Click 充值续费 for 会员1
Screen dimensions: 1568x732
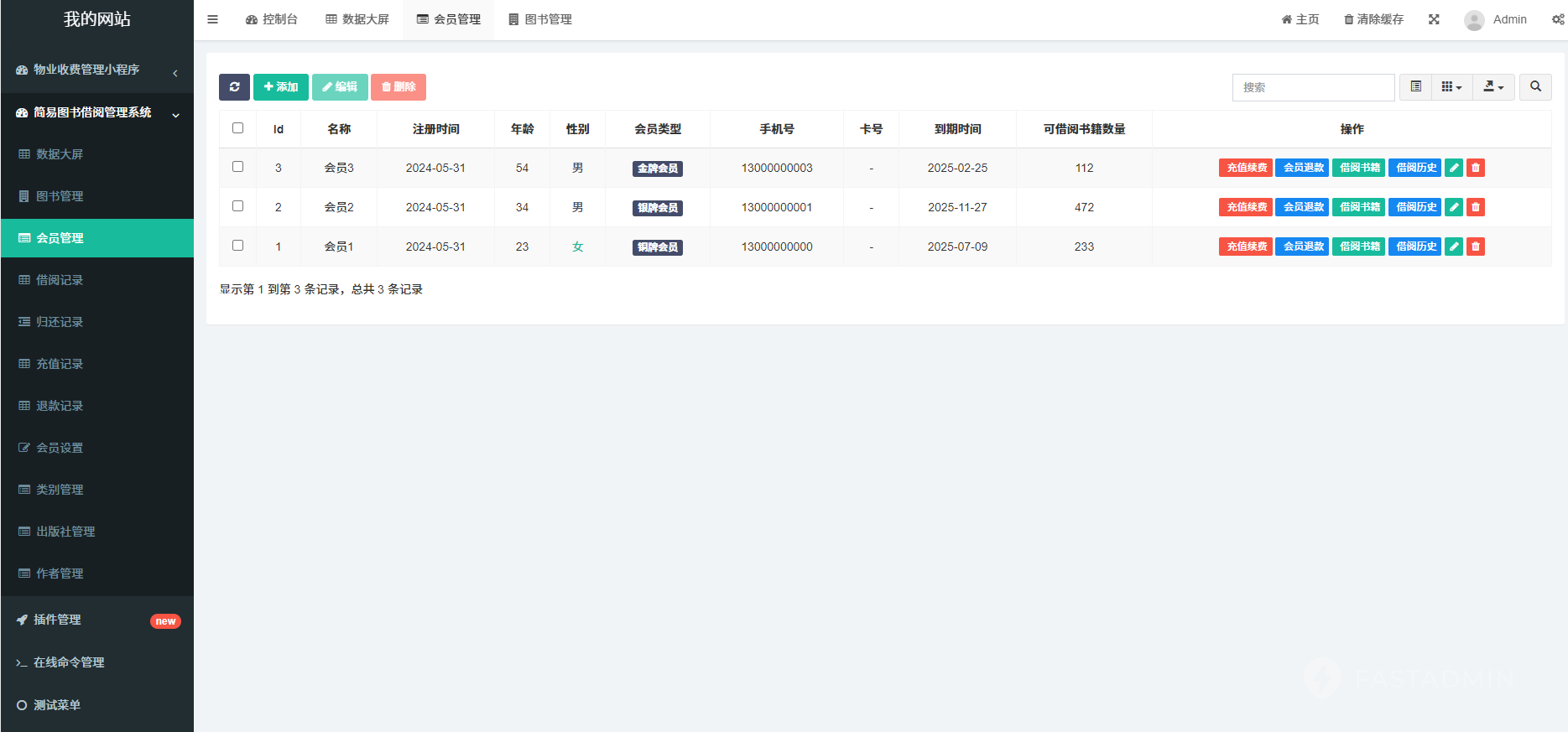click(1246, 247)
